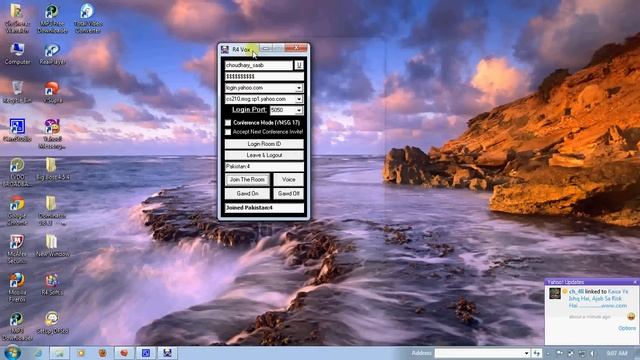640x360 pixels.
Task: Open the Setup DP56 desktop icon
Action: coord(52,322)
